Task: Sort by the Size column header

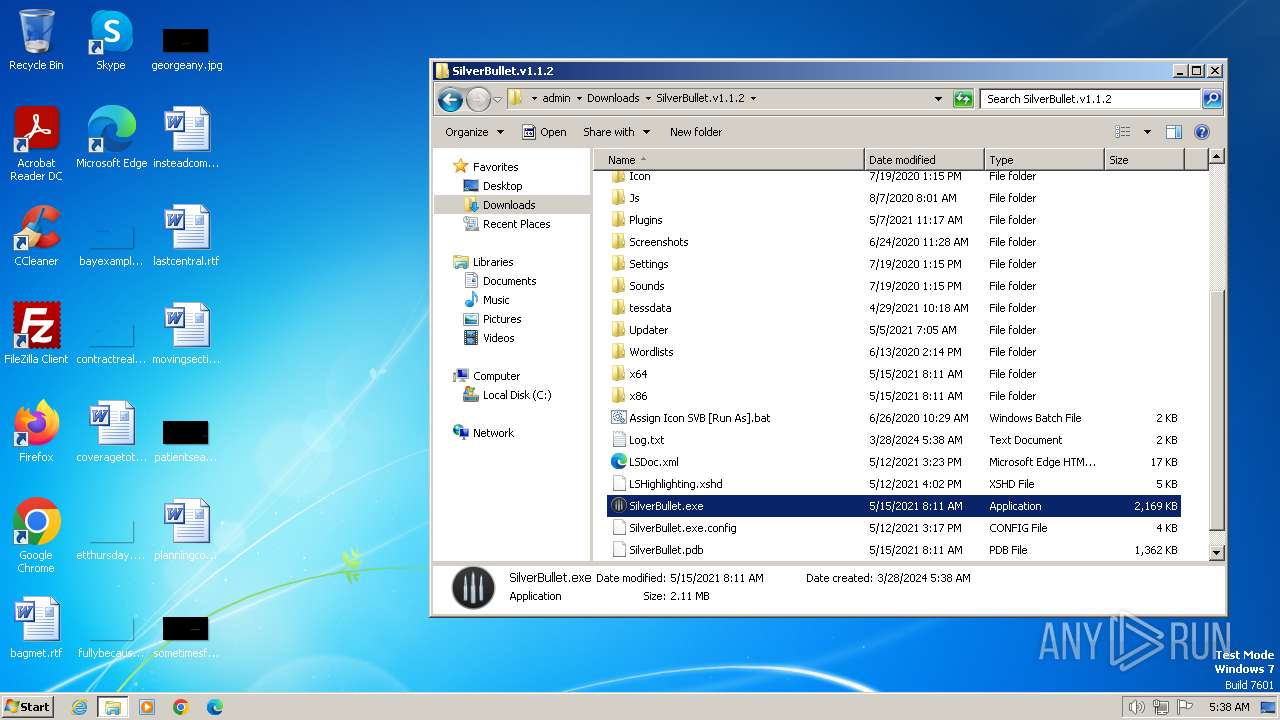Action: (1144, 160)
